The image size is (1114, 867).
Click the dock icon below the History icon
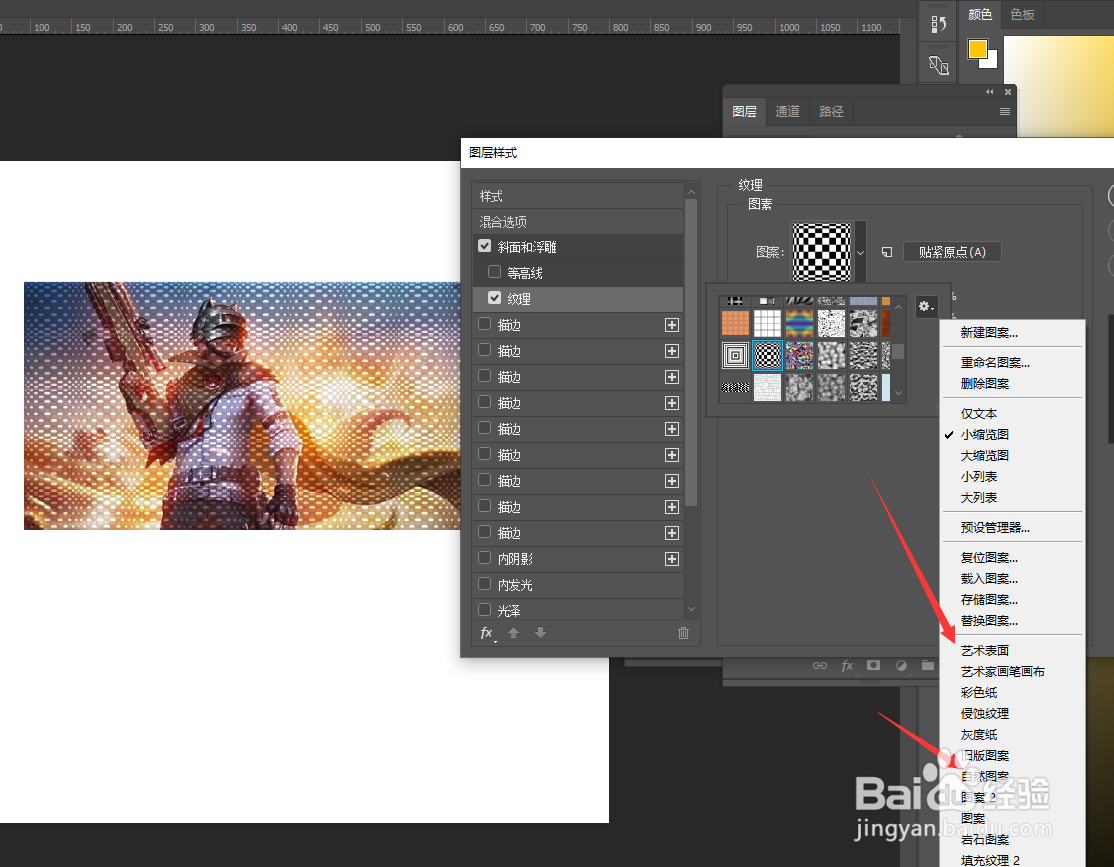(939, 65)
